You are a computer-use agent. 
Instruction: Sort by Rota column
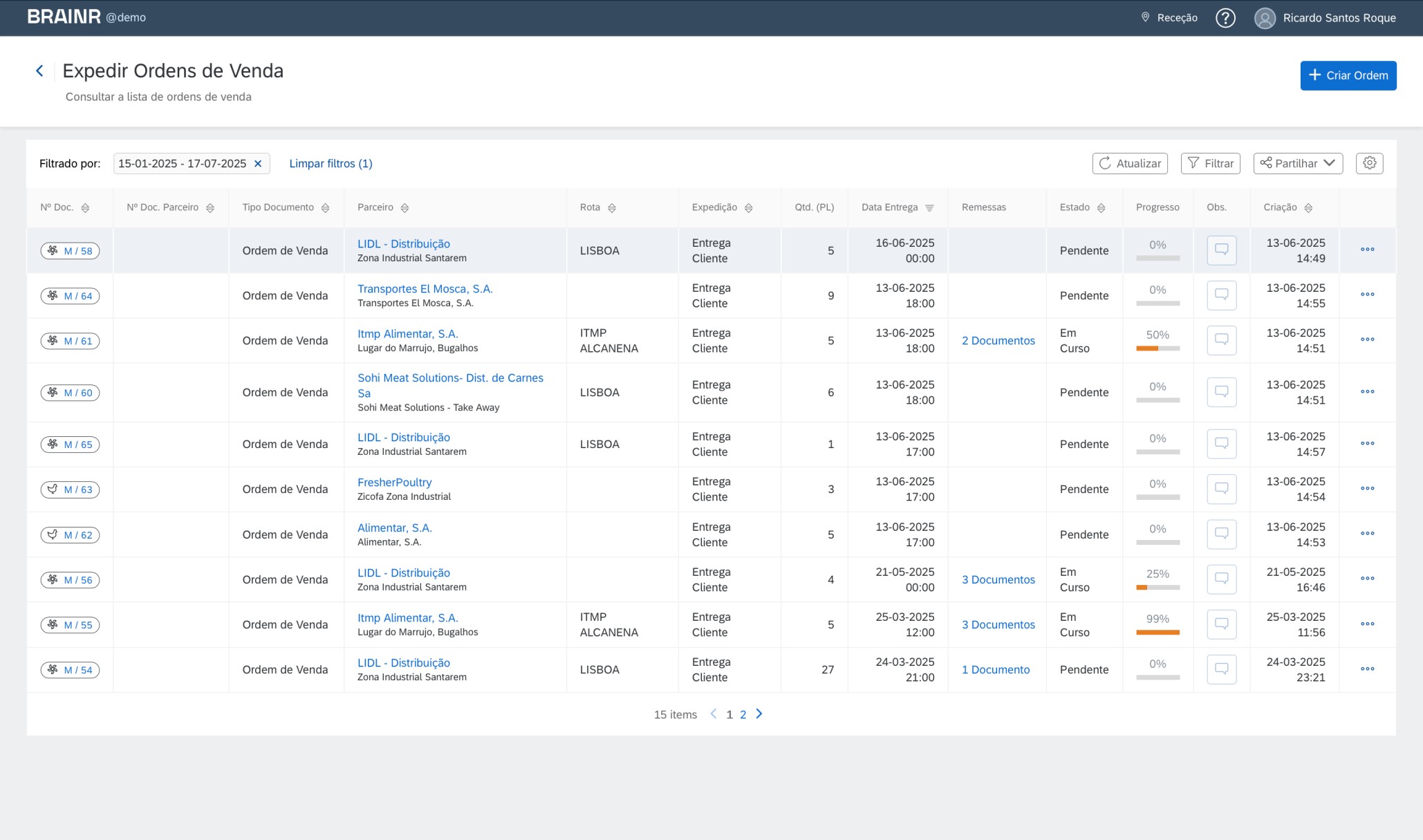[x=611, y=208]
